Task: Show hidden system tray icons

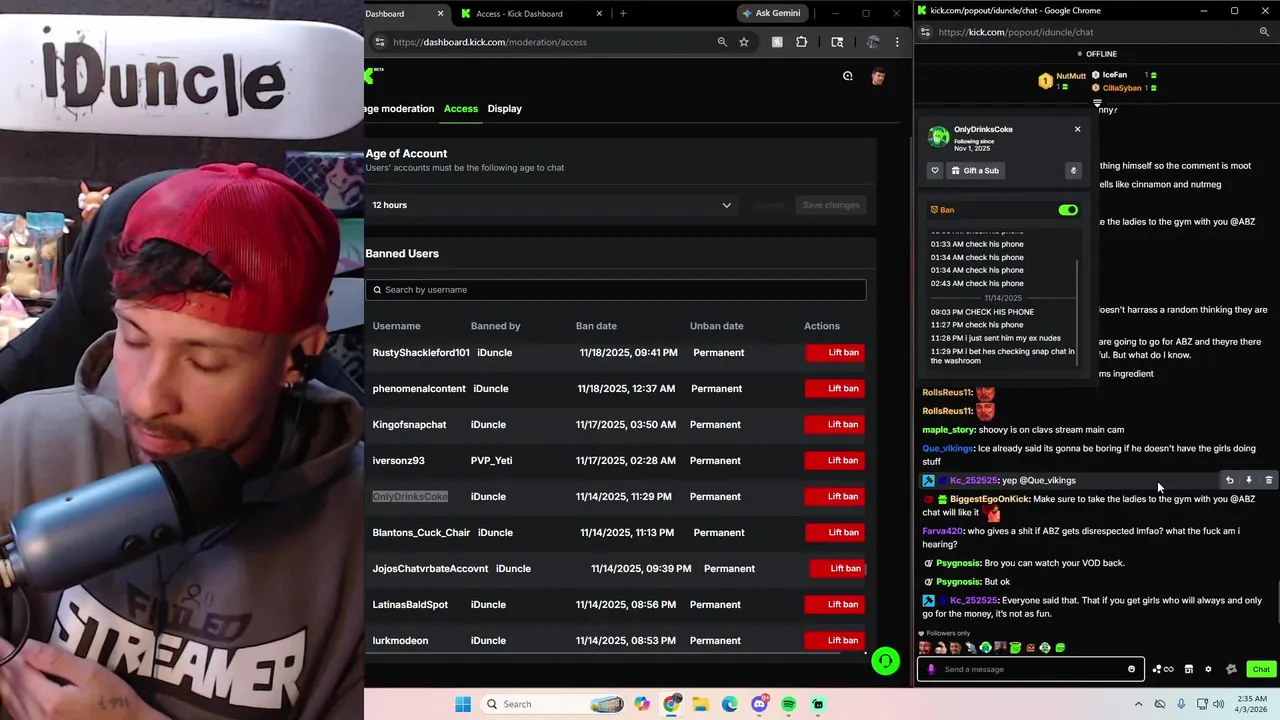Action: 1138,704
